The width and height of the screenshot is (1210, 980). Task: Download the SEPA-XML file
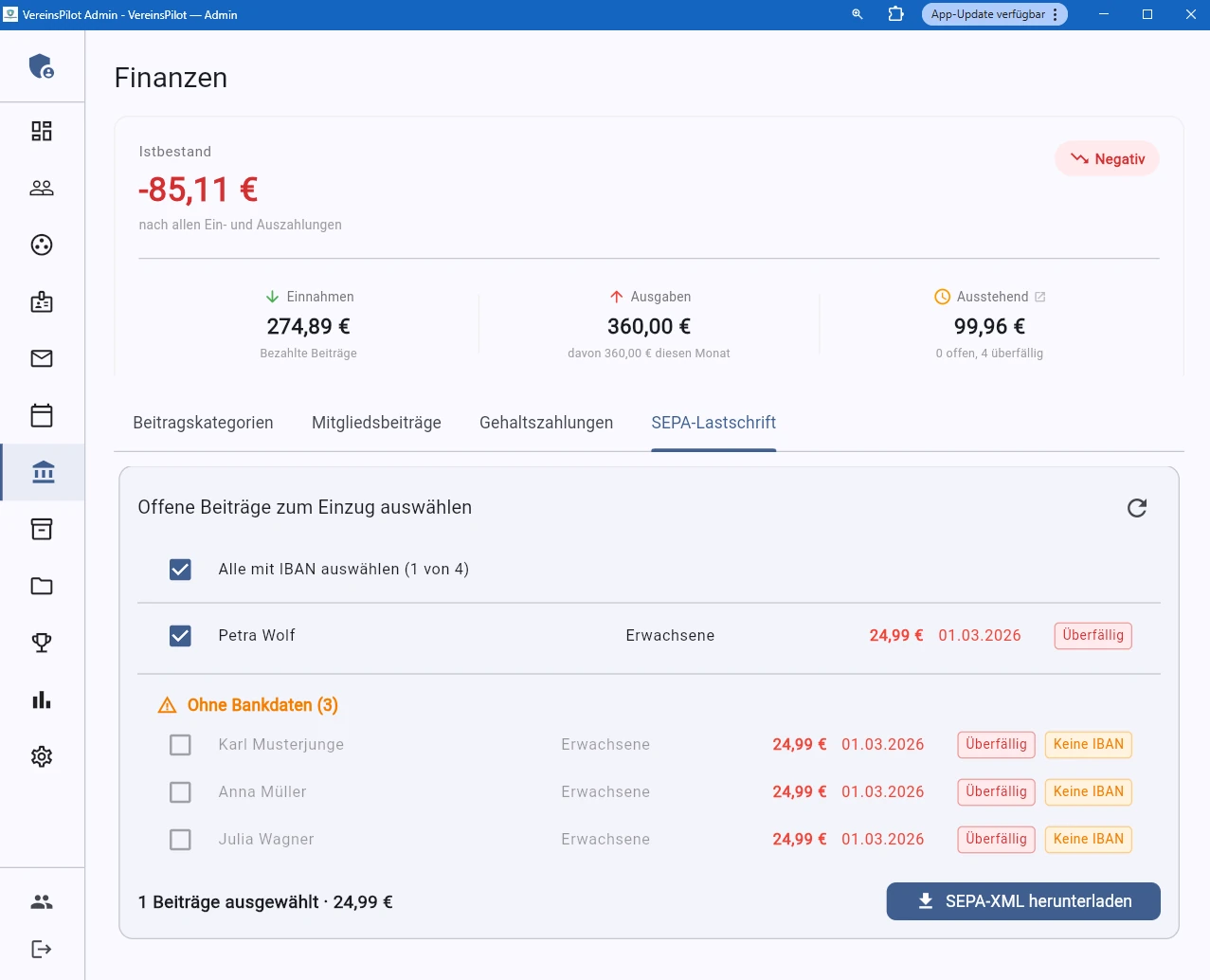pos(1022,901)
